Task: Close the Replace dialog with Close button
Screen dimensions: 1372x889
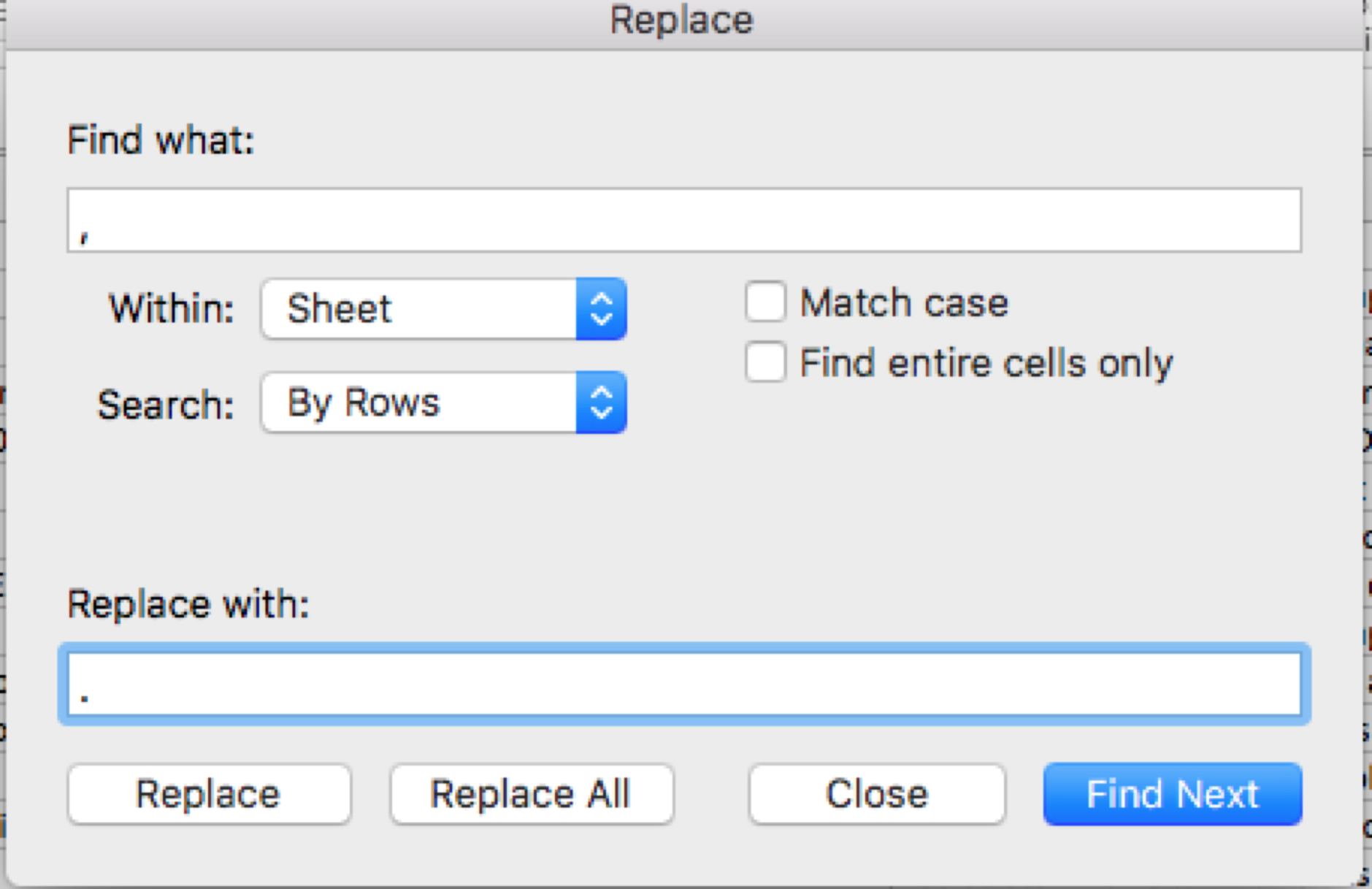Action: (x=876, y=794)
